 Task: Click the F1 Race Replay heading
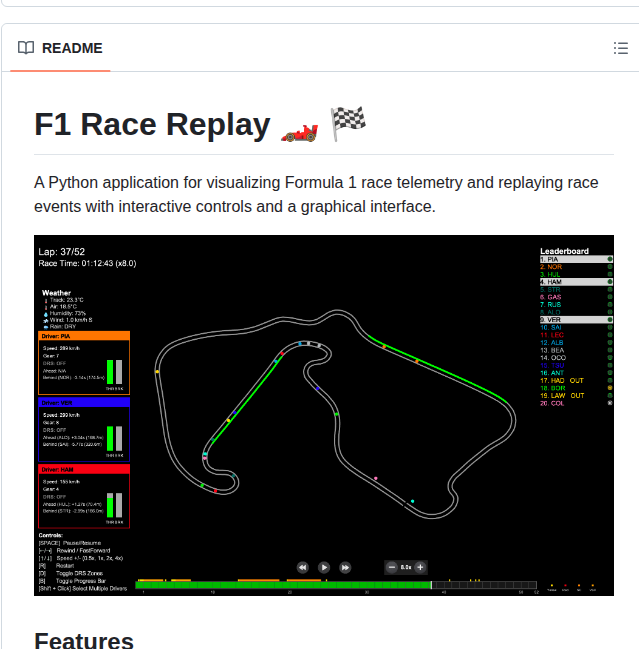[152, 124]
